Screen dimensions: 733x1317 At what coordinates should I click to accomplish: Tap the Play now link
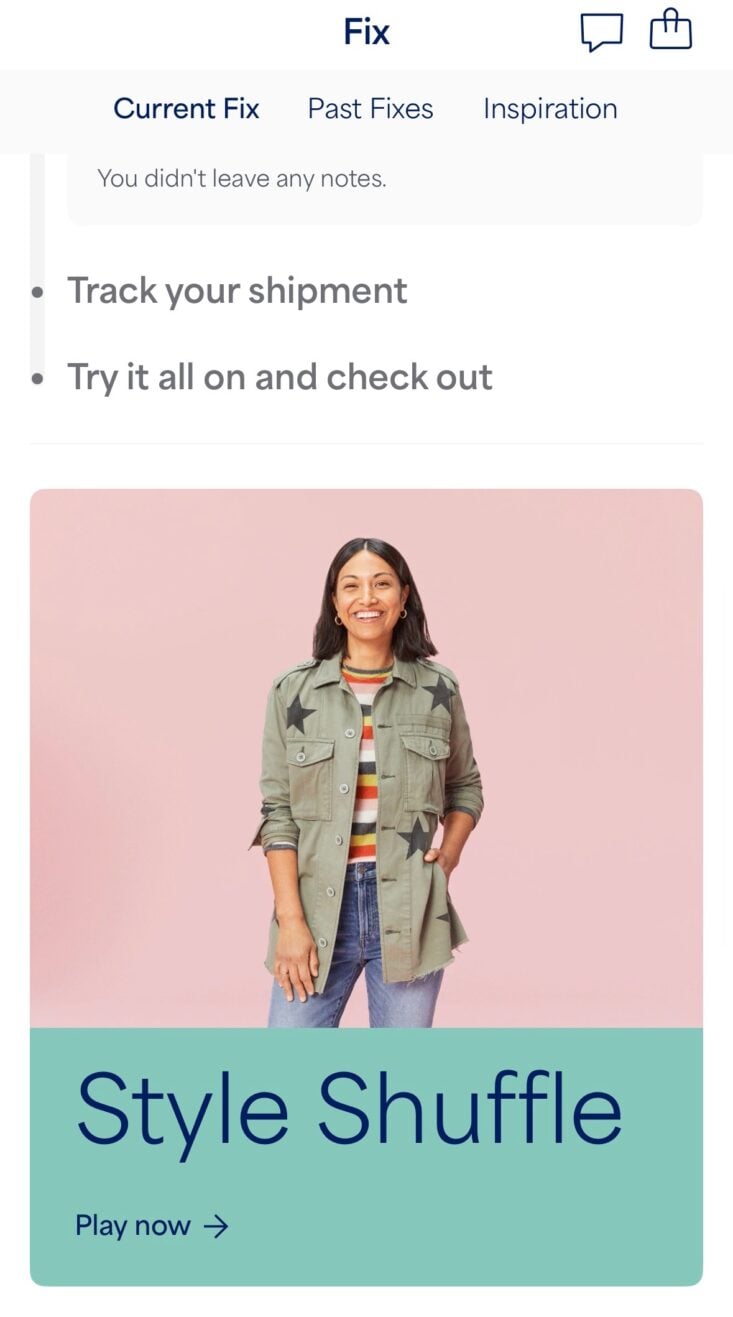[x=152, y=1226]
